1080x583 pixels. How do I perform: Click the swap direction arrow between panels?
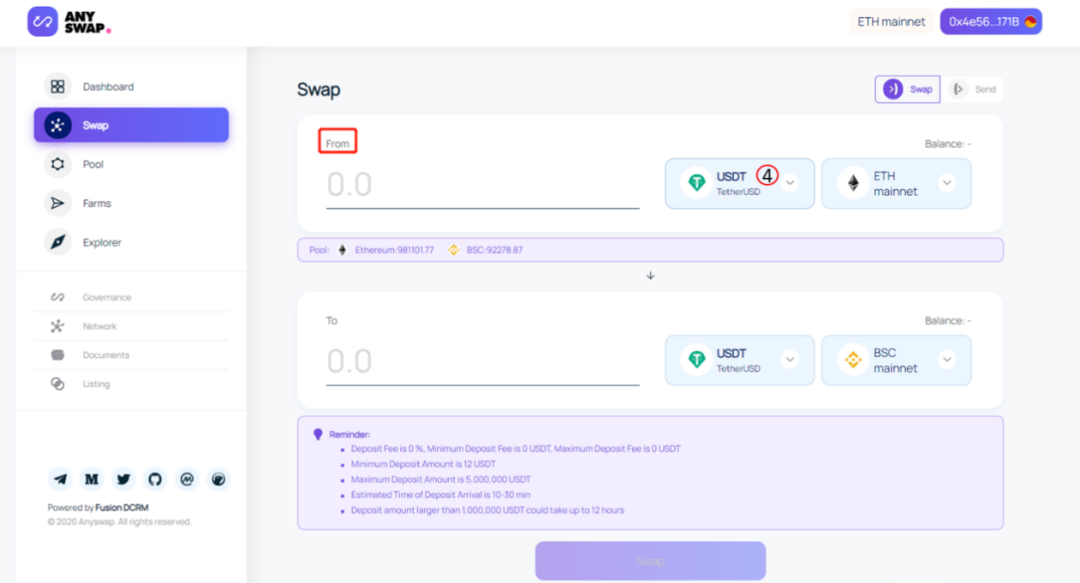pos(650,276)
